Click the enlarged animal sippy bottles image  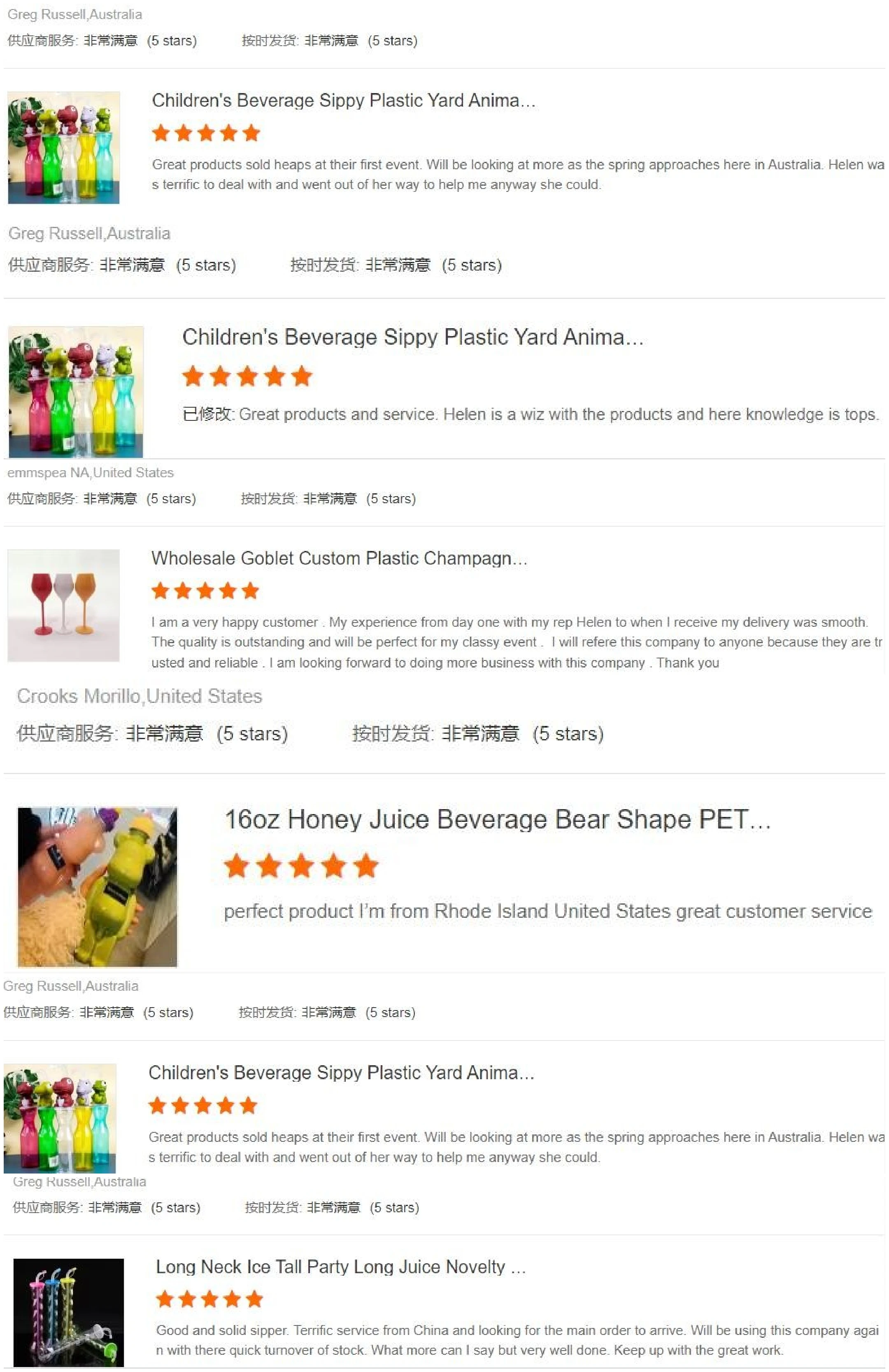[76, 392]
